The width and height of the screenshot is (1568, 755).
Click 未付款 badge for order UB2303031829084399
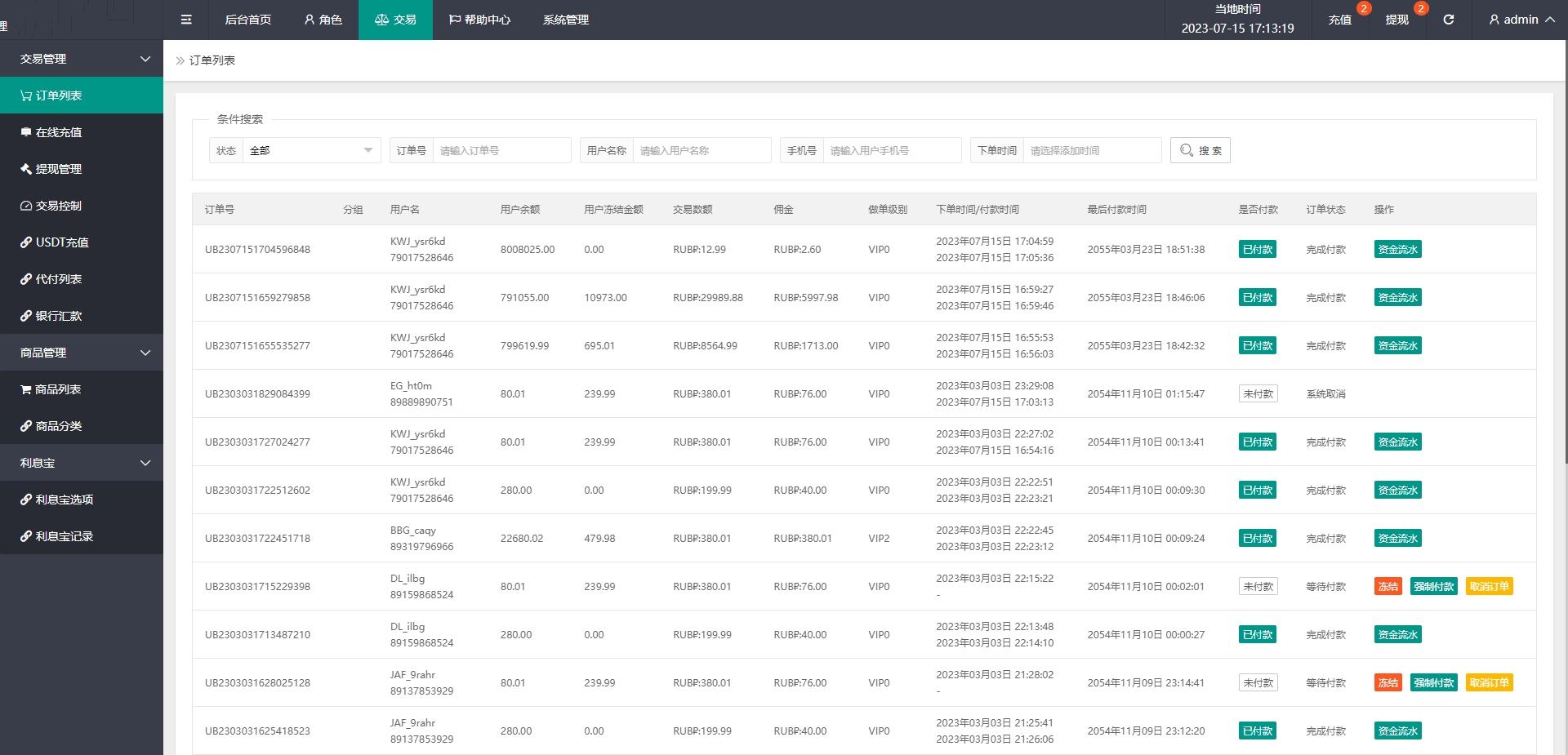pos(1258,394)
